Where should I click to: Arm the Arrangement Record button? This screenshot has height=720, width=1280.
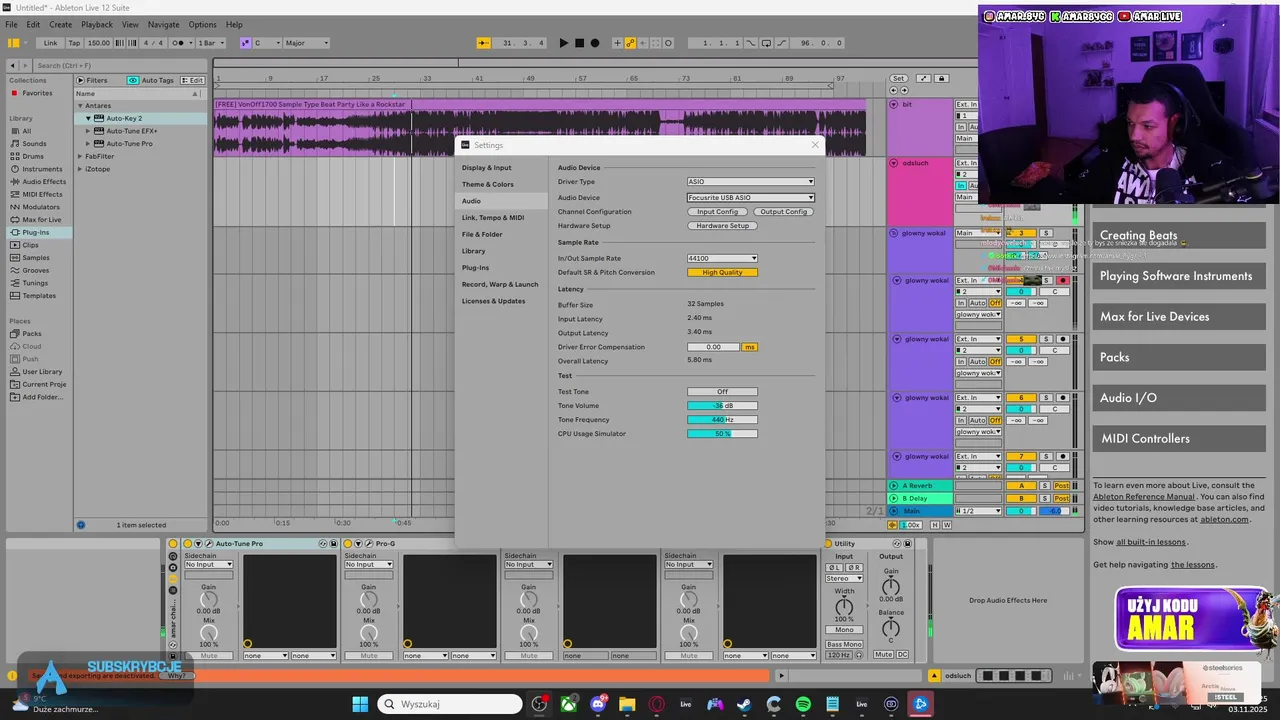click(x=595, y=43)
